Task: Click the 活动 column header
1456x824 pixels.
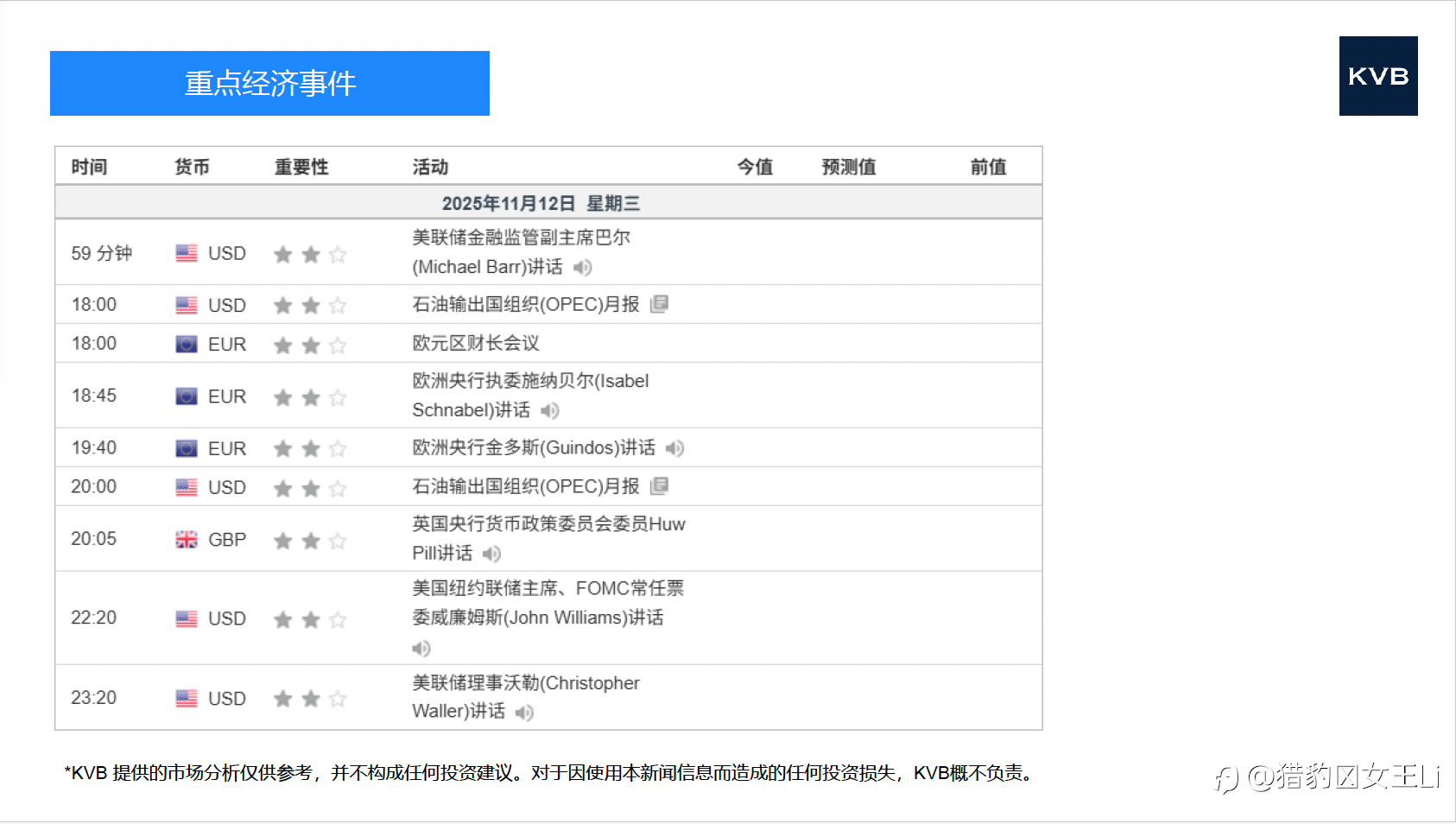Action: [430, 167]
